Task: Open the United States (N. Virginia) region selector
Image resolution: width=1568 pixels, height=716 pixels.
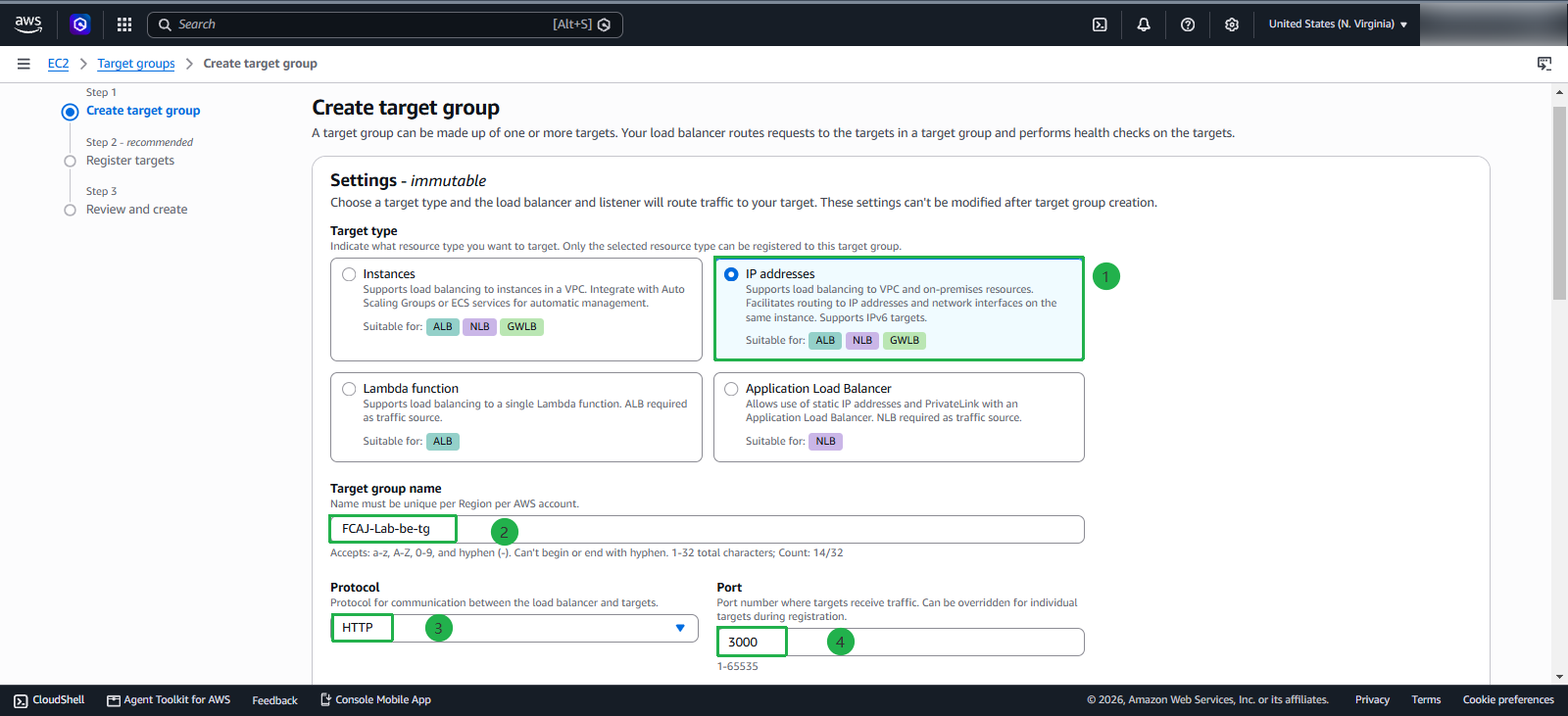Action: (1338, 24)
